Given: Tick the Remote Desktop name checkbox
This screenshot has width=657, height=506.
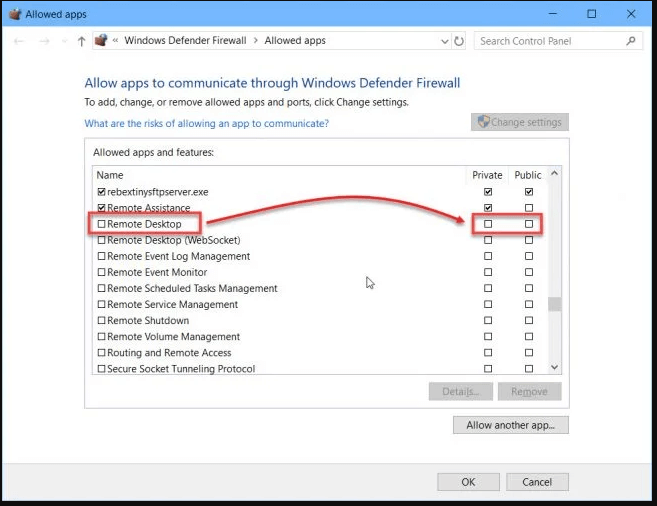Looking at the screenshot, I should [101, 224].
